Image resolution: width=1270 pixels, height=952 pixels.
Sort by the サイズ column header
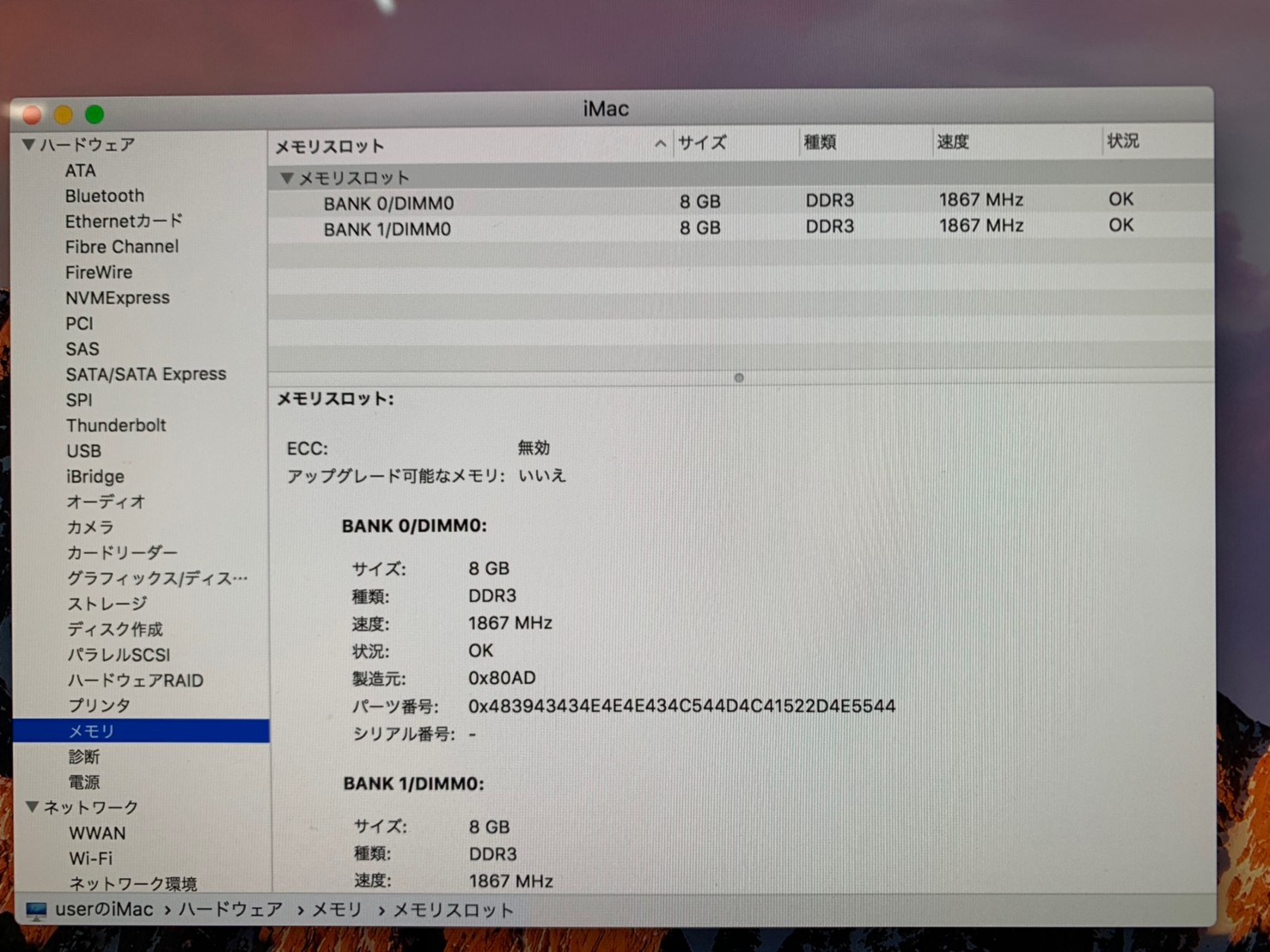point(702,143)
